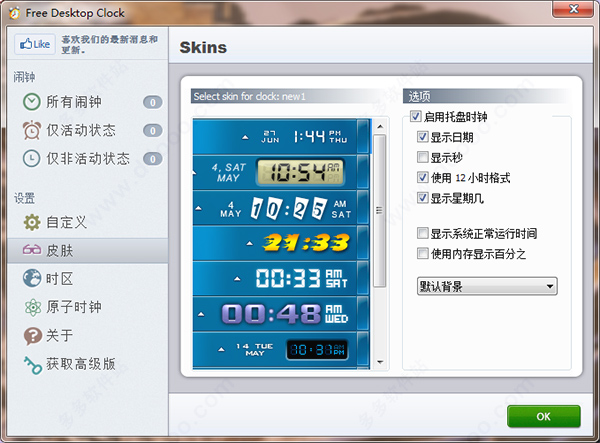Open the 默认背景 background dropdown
600x443 pixels.
(487, 286)
